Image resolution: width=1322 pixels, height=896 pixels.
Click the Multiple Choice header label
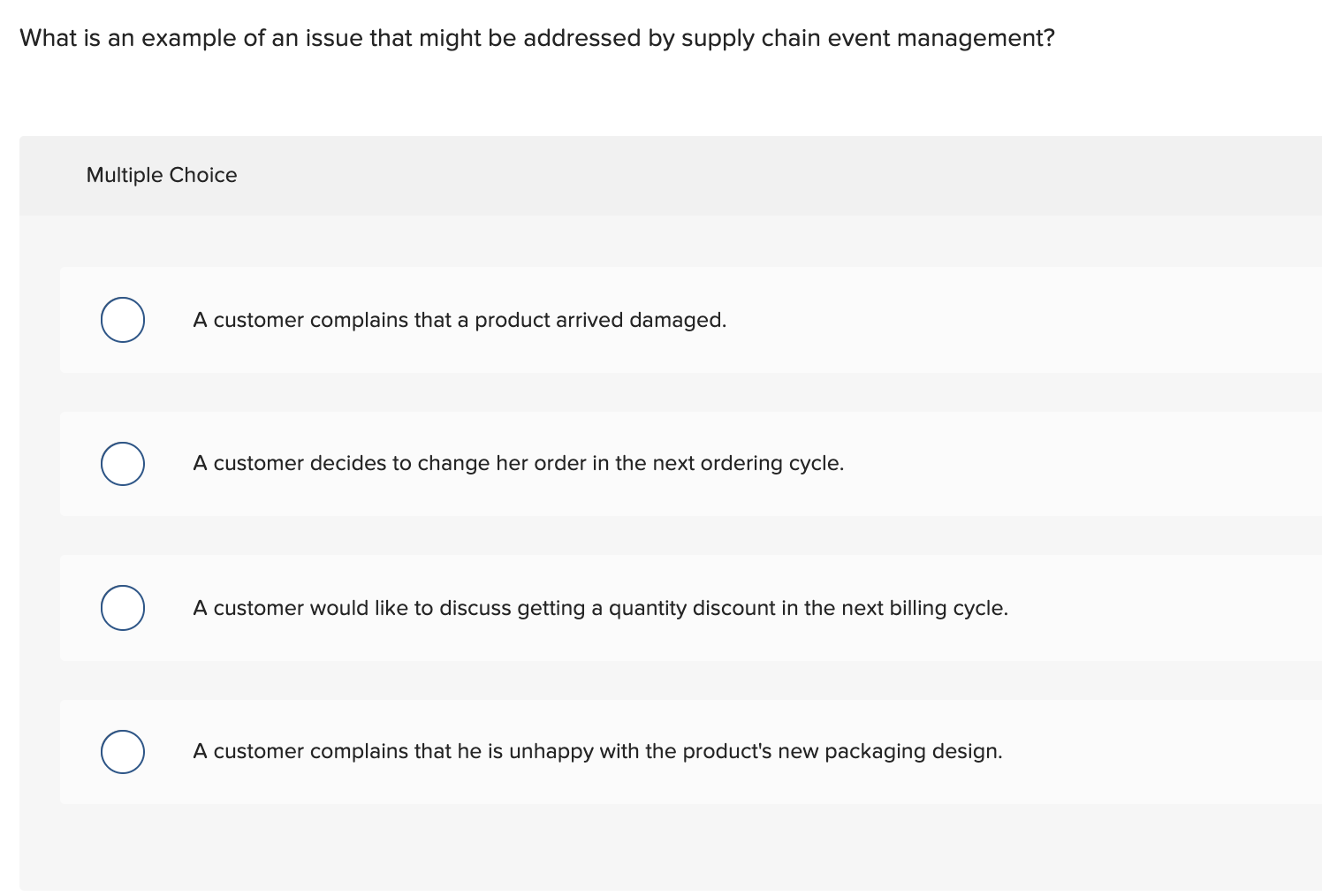pos(162,175)
